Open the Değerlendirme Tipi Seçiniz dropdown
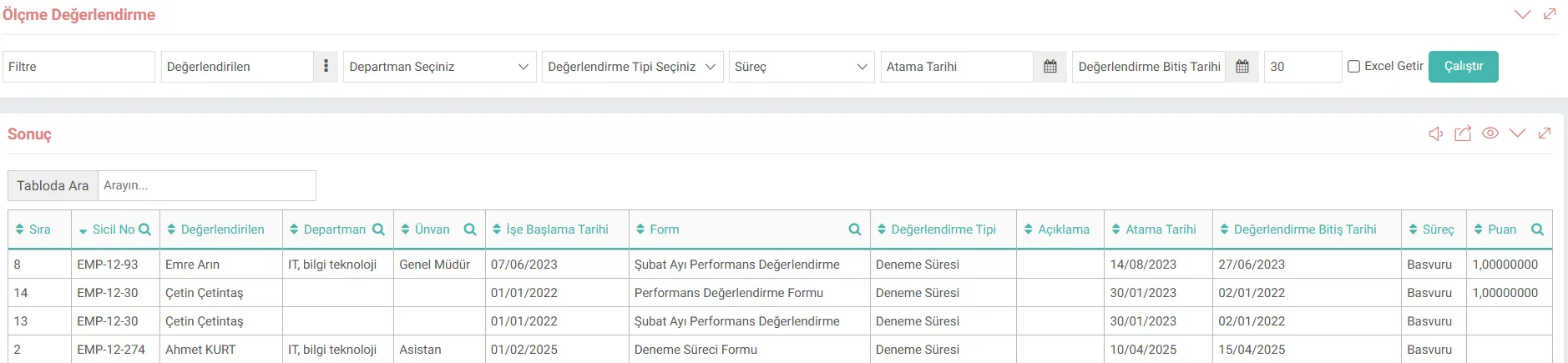Screen dimensions: 1568x363 [x=632, y=67]
